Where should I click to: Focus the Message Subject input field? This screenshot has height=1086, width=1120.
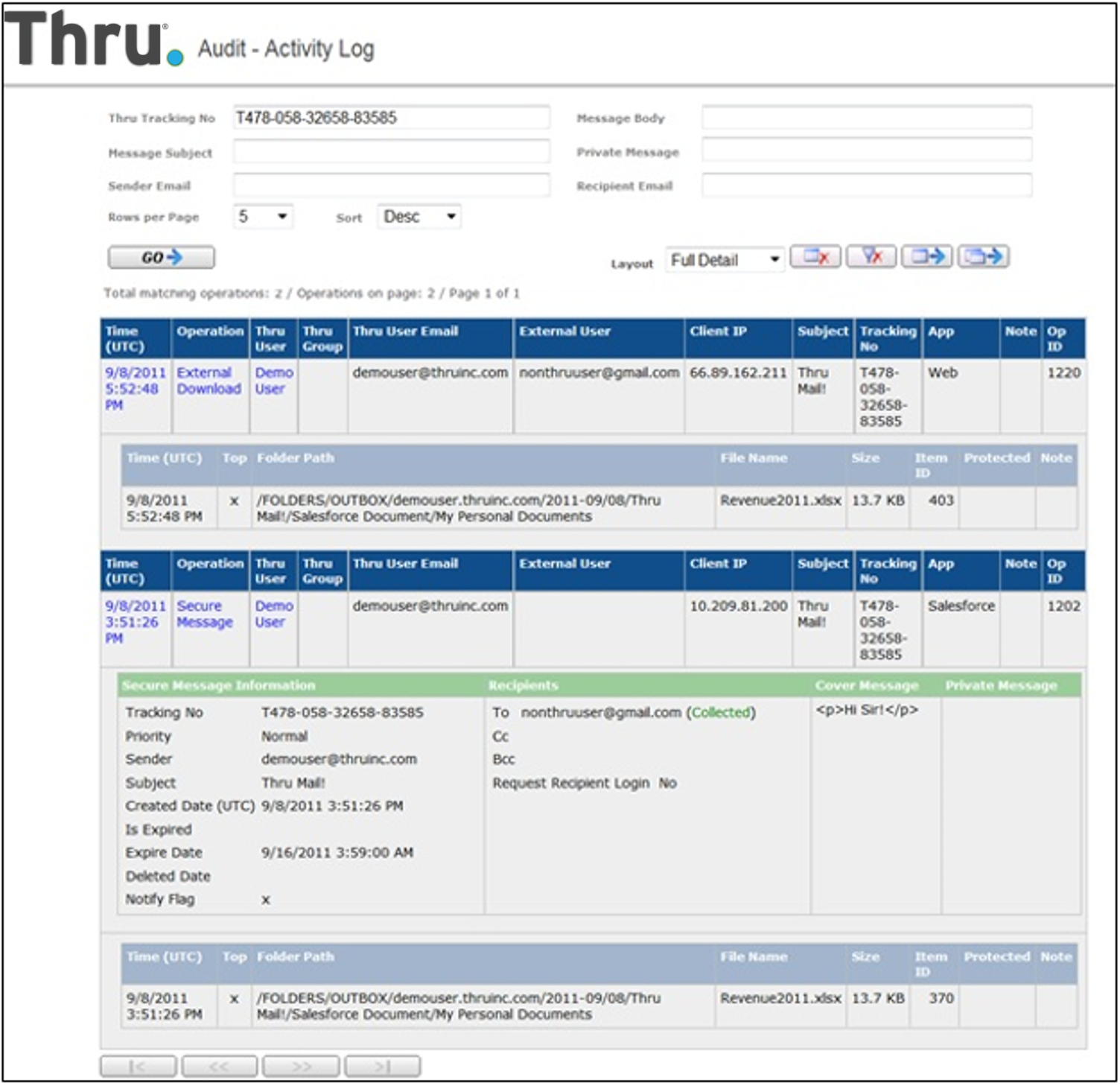click(391, 152)
